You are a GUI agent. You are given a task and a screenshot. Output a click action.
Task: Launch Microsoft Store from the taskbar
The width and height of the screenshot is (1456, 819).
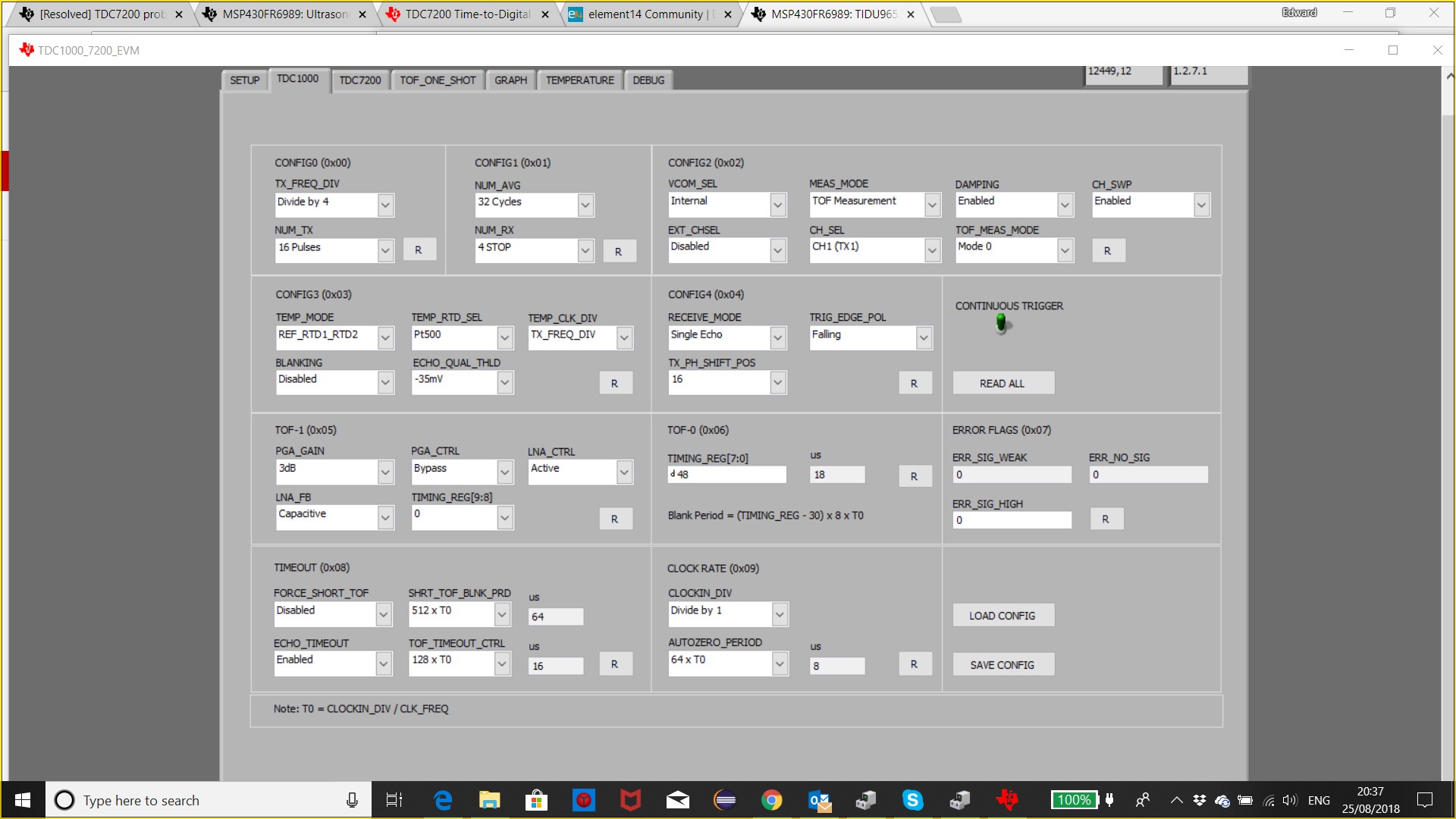tap(536, 800)
